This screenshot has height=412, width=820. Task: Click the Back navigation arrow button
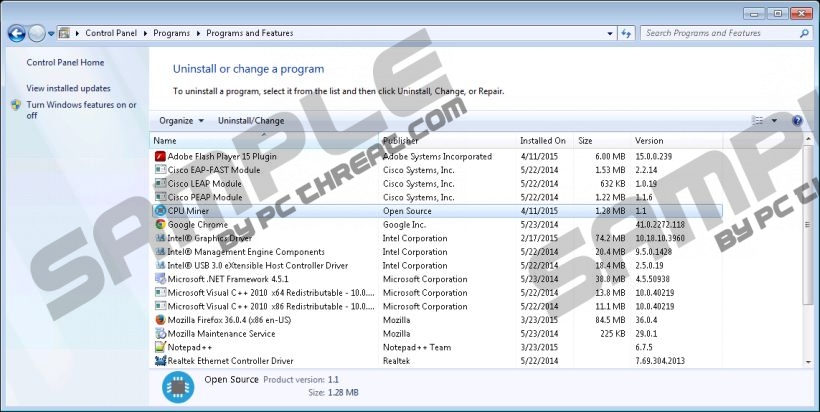click(x=17, y=33)
